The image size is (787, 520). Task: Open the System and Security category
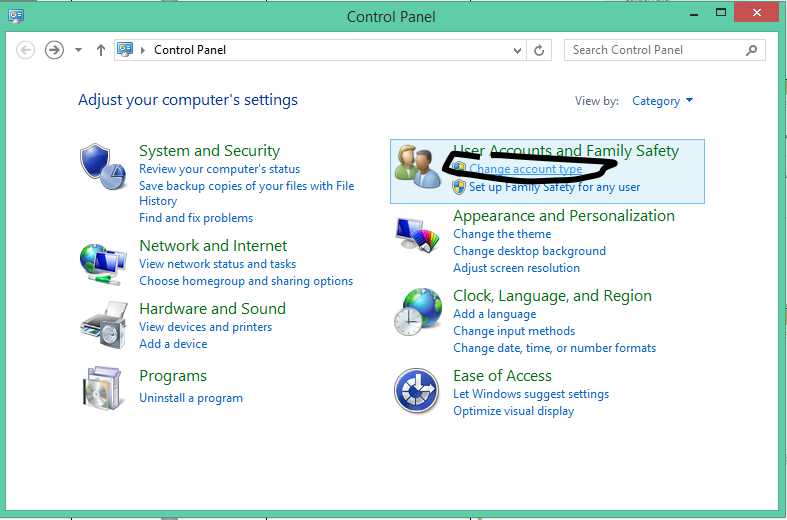point(209,151)
